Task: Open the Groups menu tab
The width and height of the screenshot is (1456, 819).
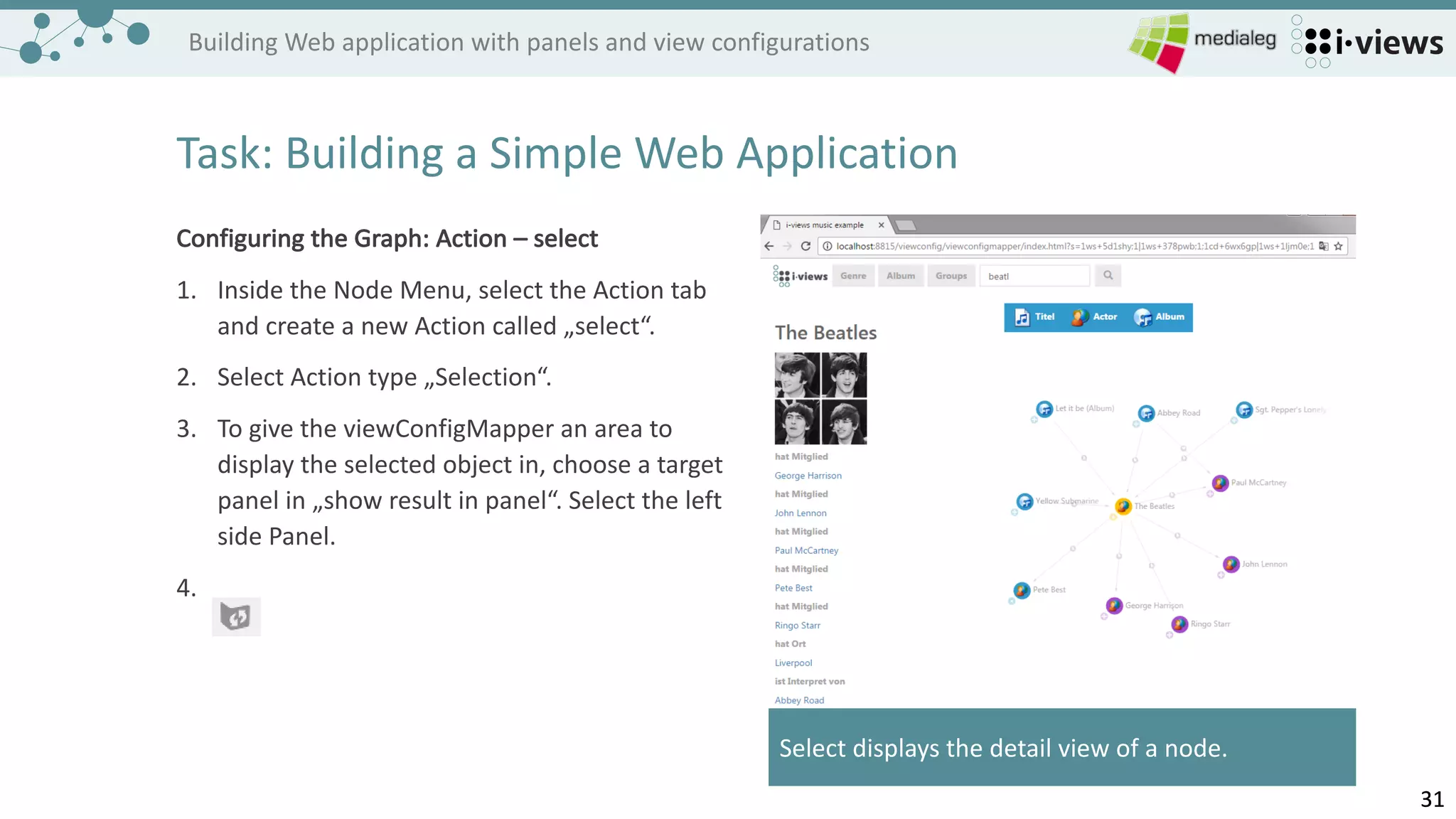Action: [x=951, y=276]
